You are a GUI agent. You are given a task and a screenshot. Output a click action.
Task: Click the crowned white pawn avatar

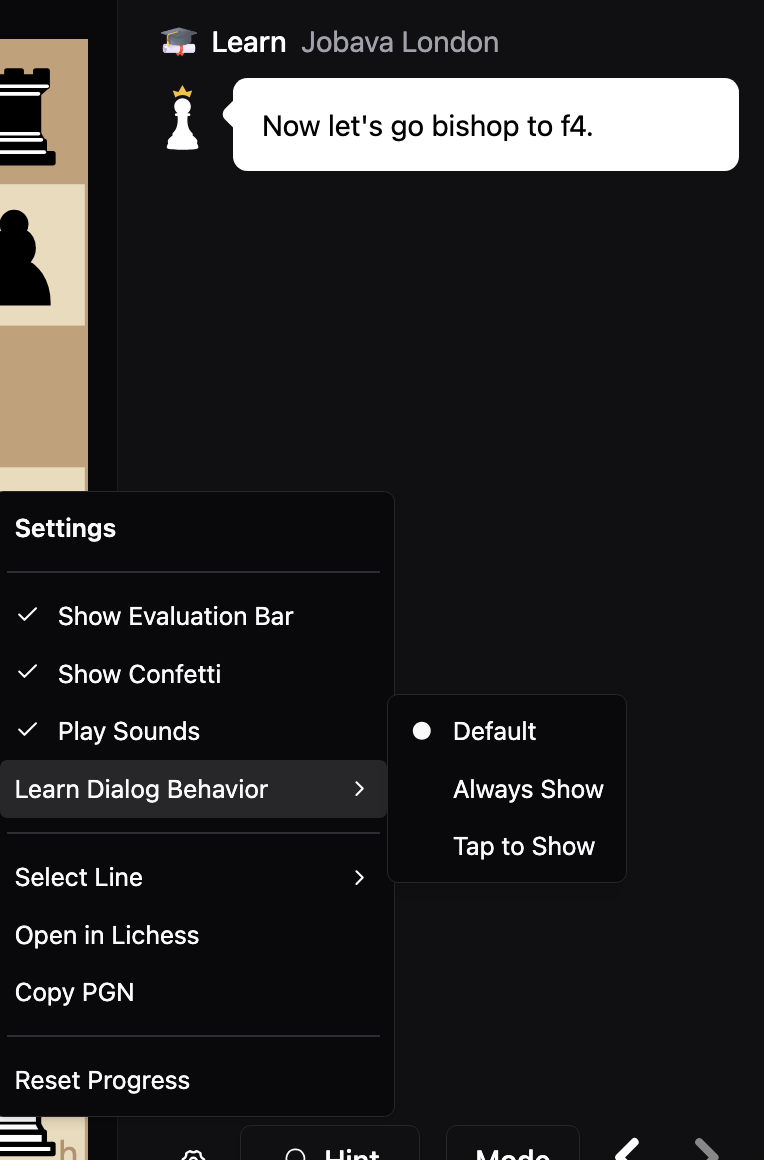(x=183, y=118)
